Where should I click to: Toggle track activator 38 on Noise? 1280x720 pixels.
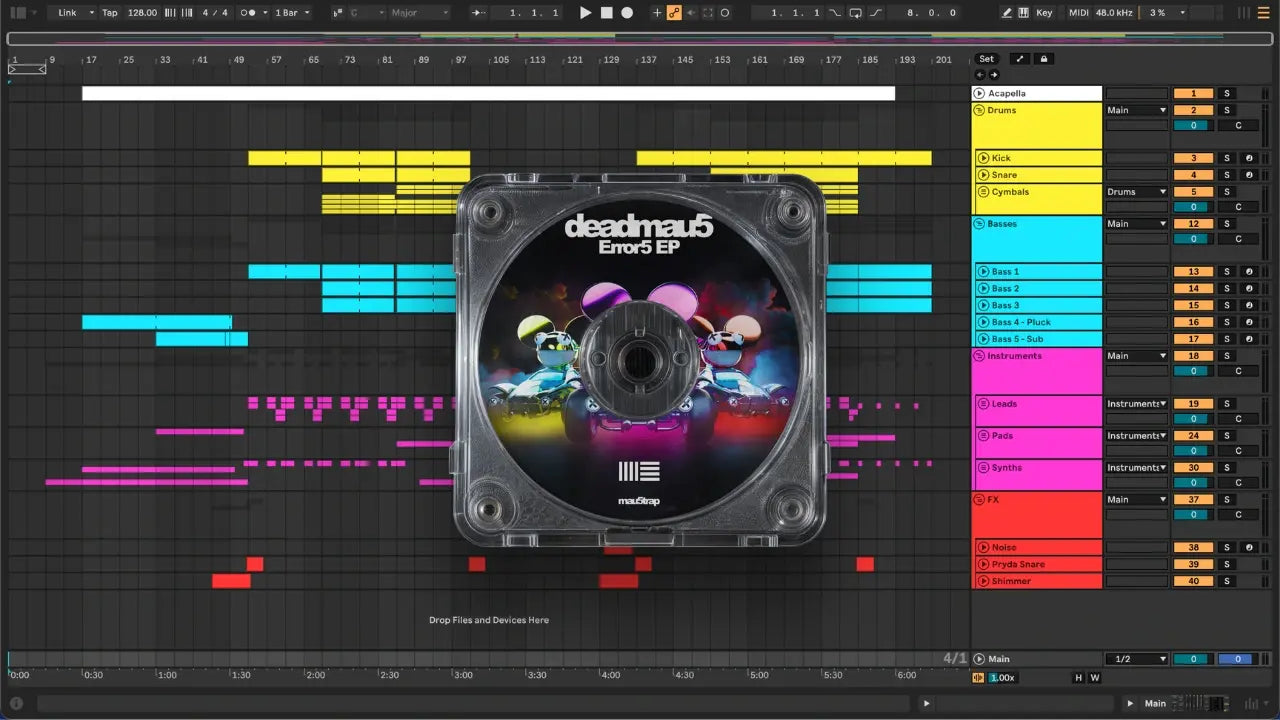coord(1193,548)
